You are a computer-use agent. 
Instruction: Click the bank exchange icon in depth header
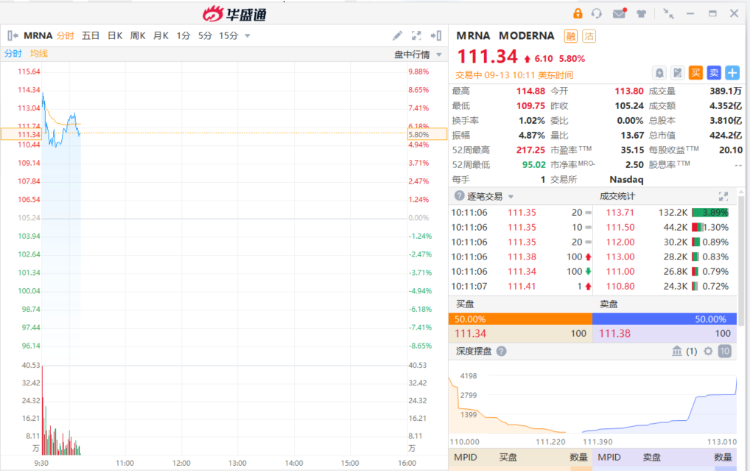click(x=677, y=351)
